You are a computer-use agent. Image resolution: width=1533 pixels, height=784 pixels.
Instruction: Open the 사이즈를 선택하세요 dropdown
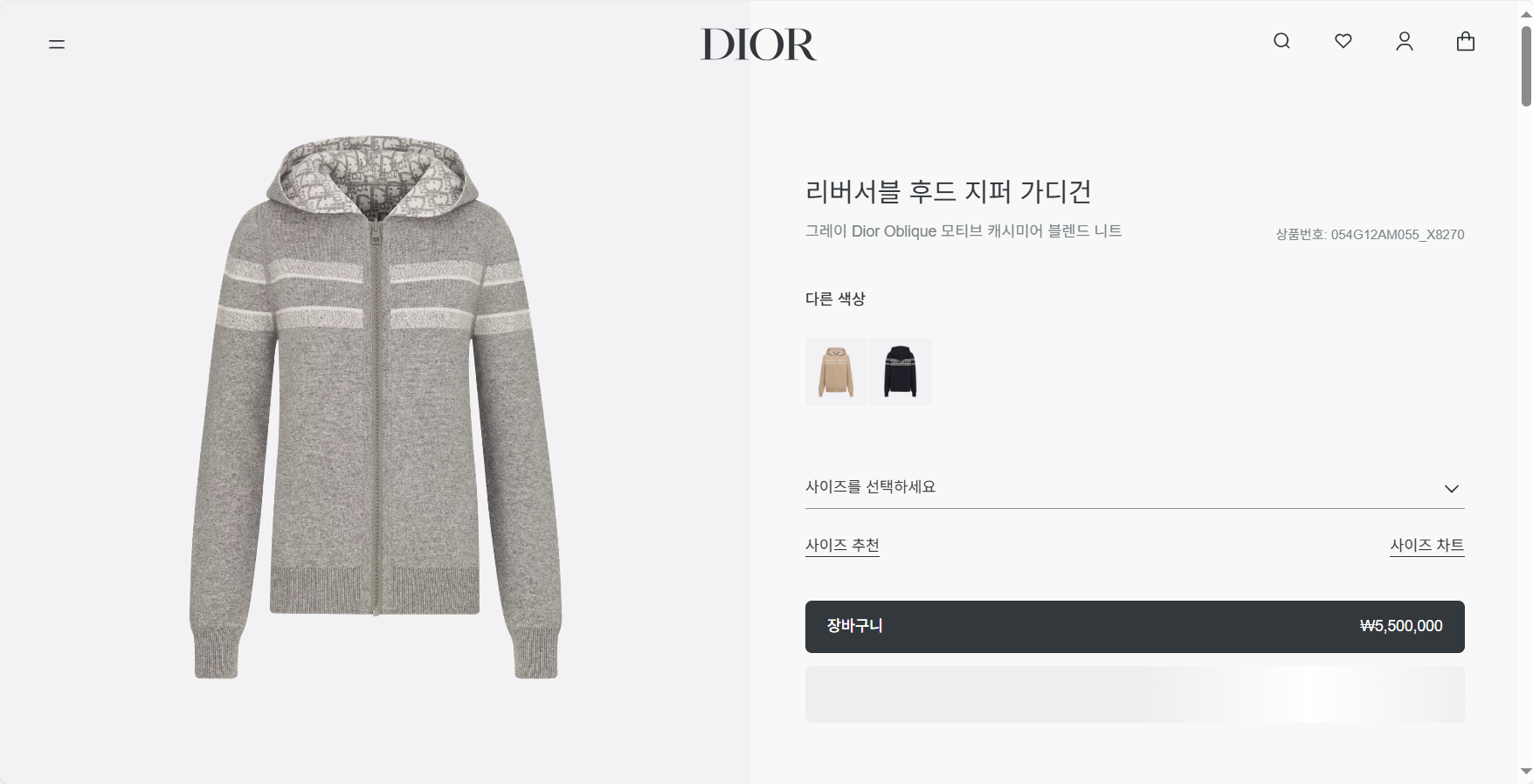coord(1135,487)
